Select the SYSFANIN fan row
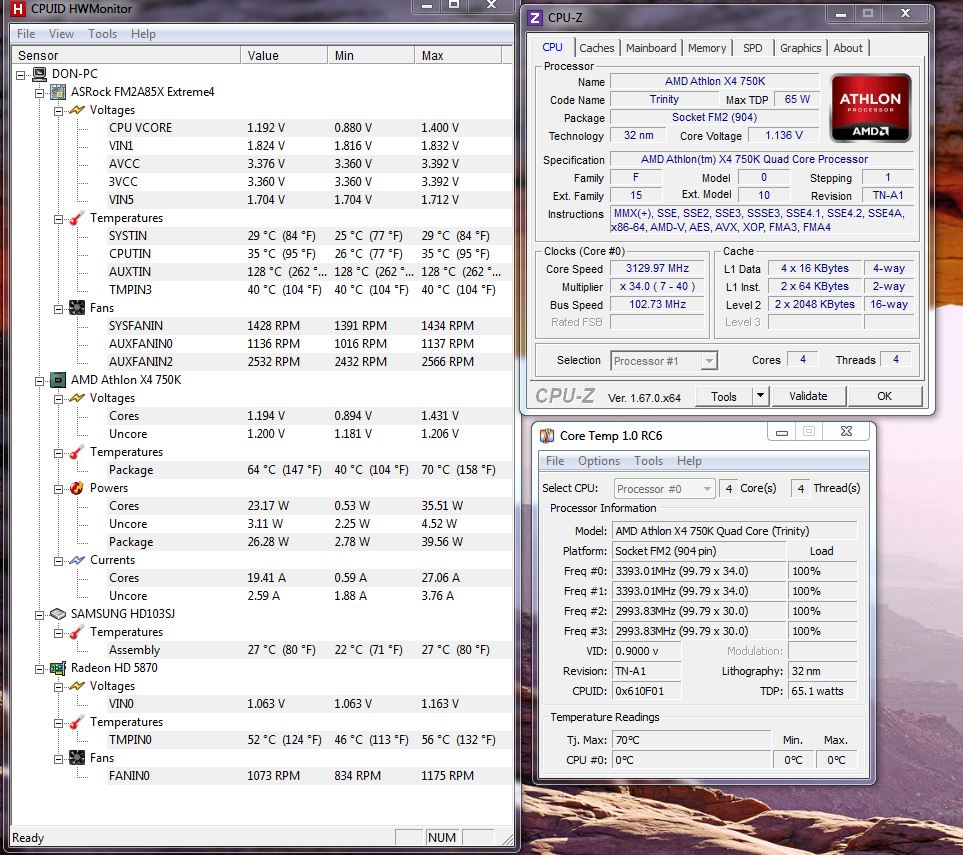This screenshot has width=963, height=855. [x=310, y=326]
